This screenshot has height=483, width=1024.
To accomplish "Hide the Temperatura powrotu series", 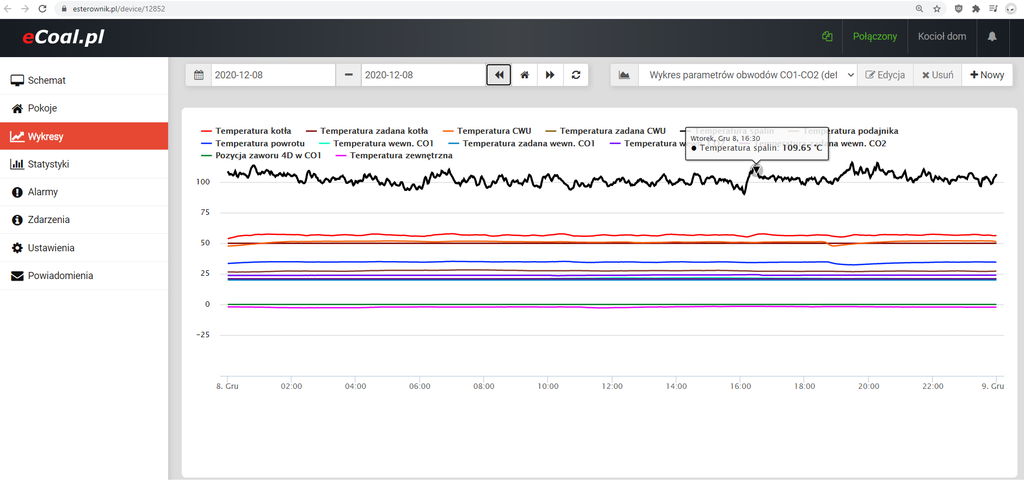I will 252,143.
